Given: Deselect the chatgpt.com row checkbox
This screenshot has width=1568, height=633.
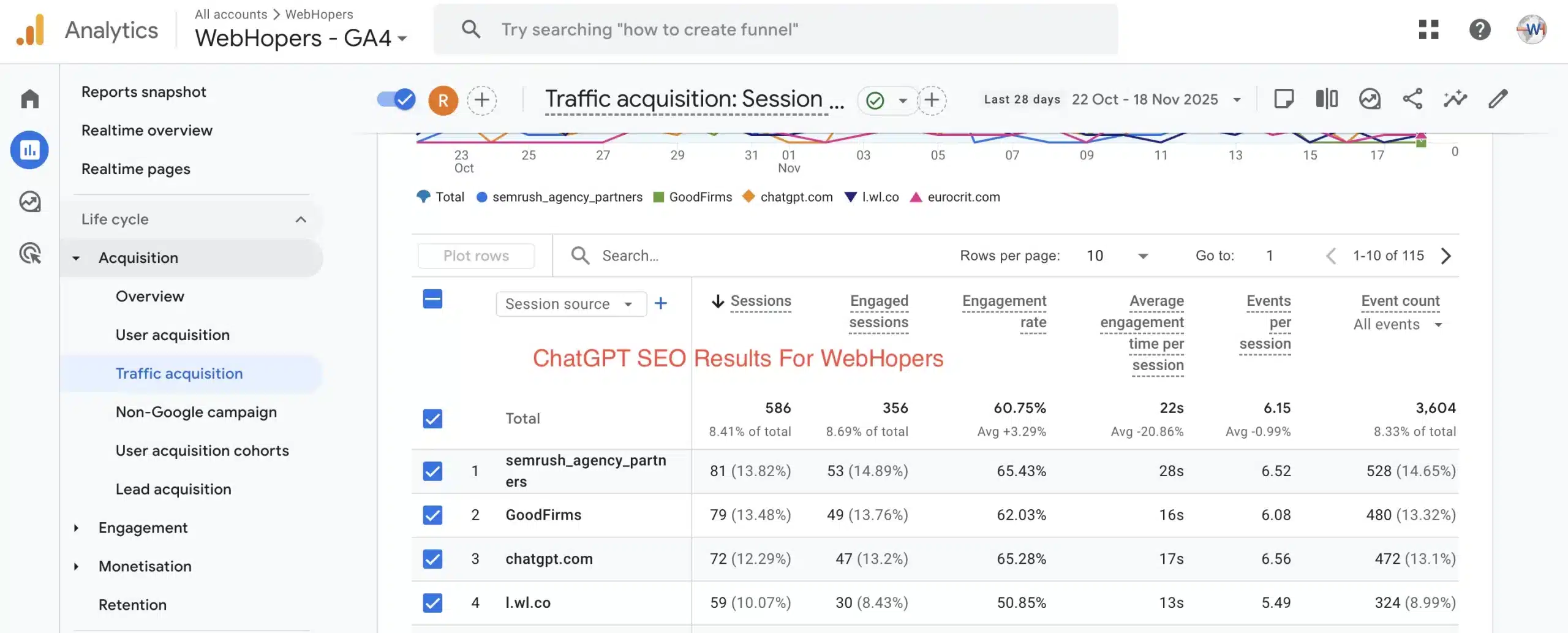Looking at the screenshot, I should (x=432, y=559).
